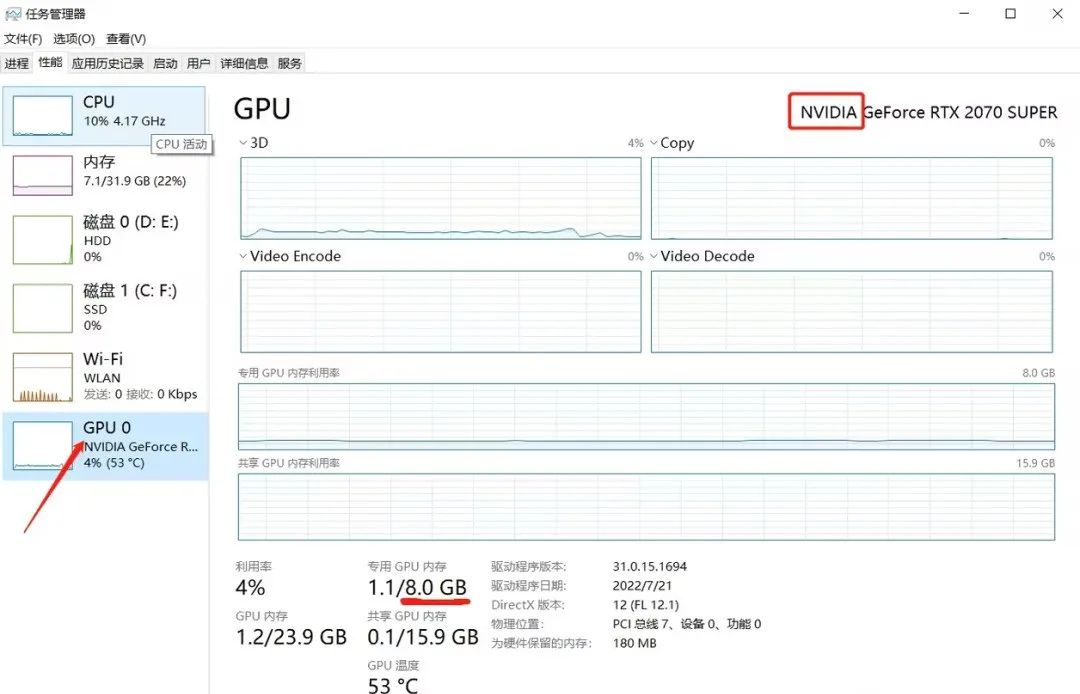Open the 选项(O) menu

tap(74, 39)
